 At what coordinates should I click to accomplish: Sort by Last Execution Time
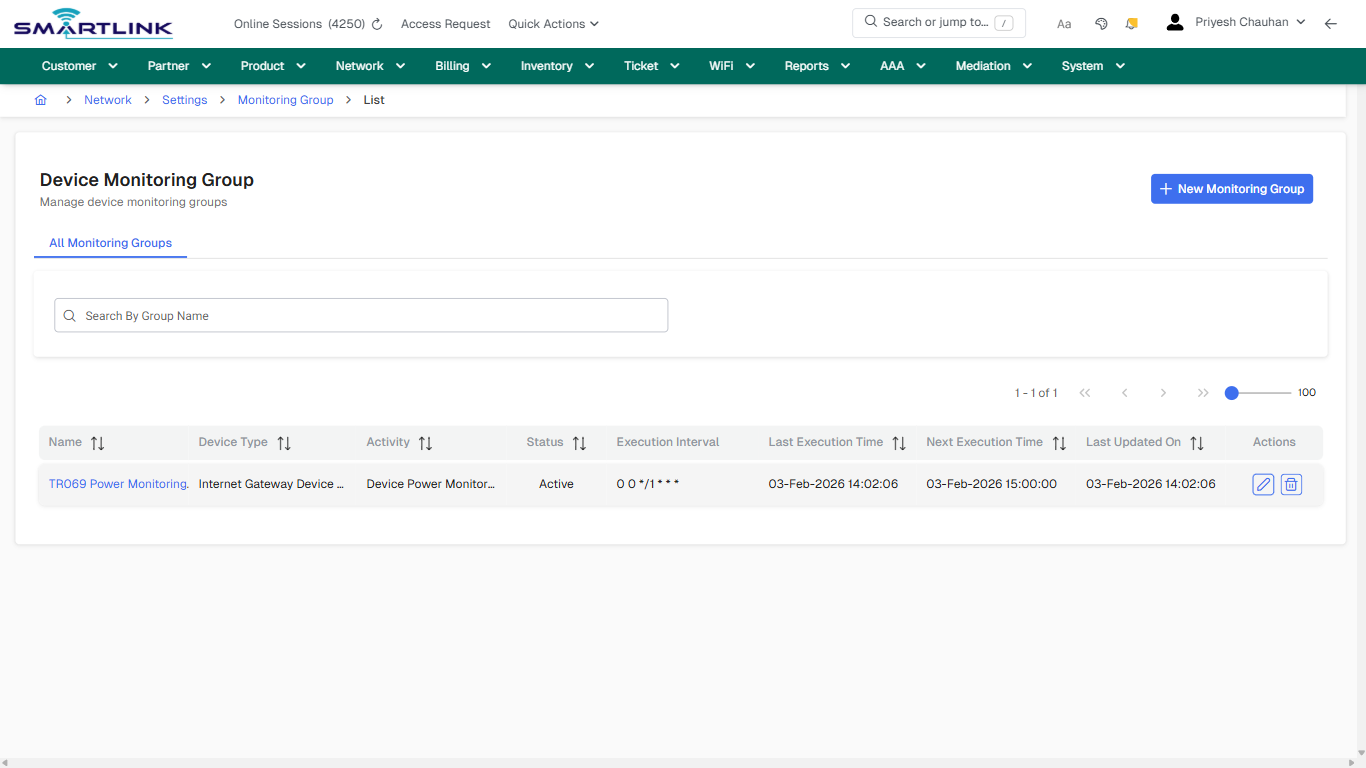click(x=900, y=442)
